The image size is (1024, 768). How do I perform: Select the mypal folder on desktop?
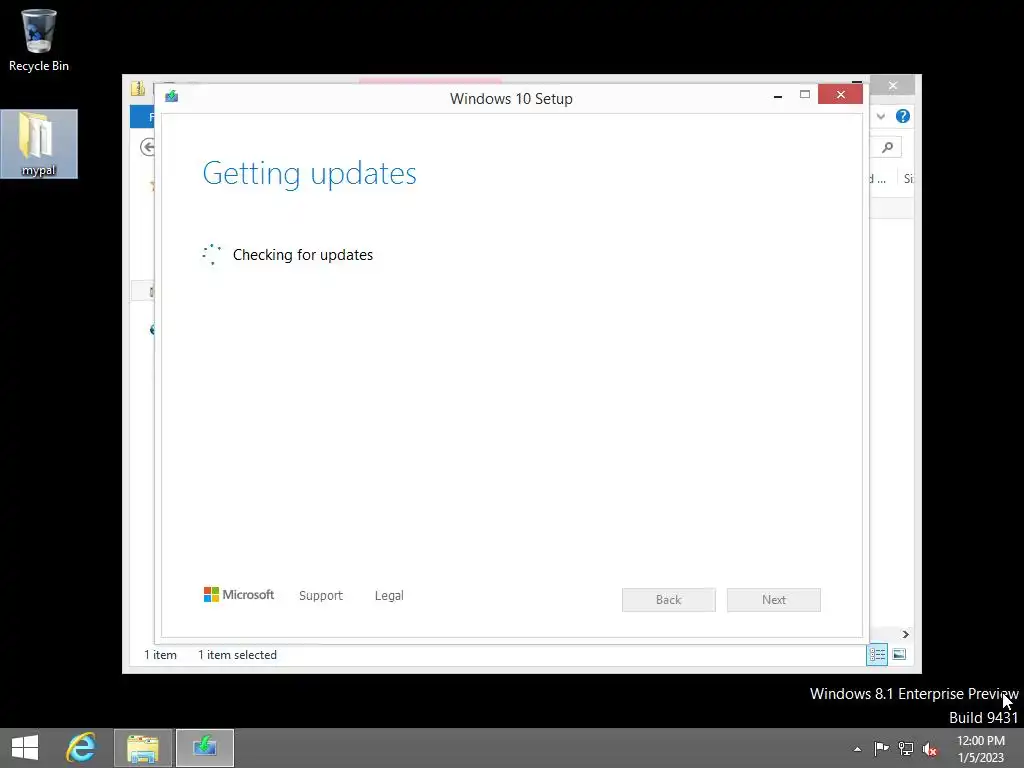pyautogui.click(x=39, y=144)
